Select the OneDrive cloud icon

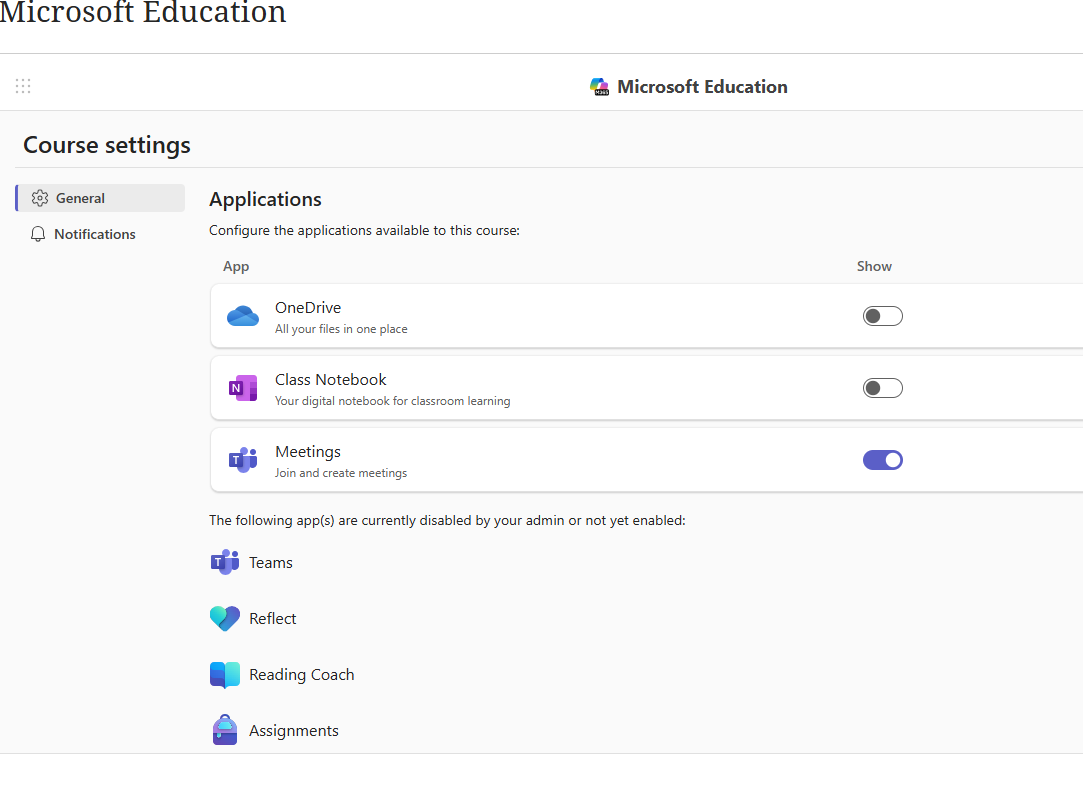242,314
